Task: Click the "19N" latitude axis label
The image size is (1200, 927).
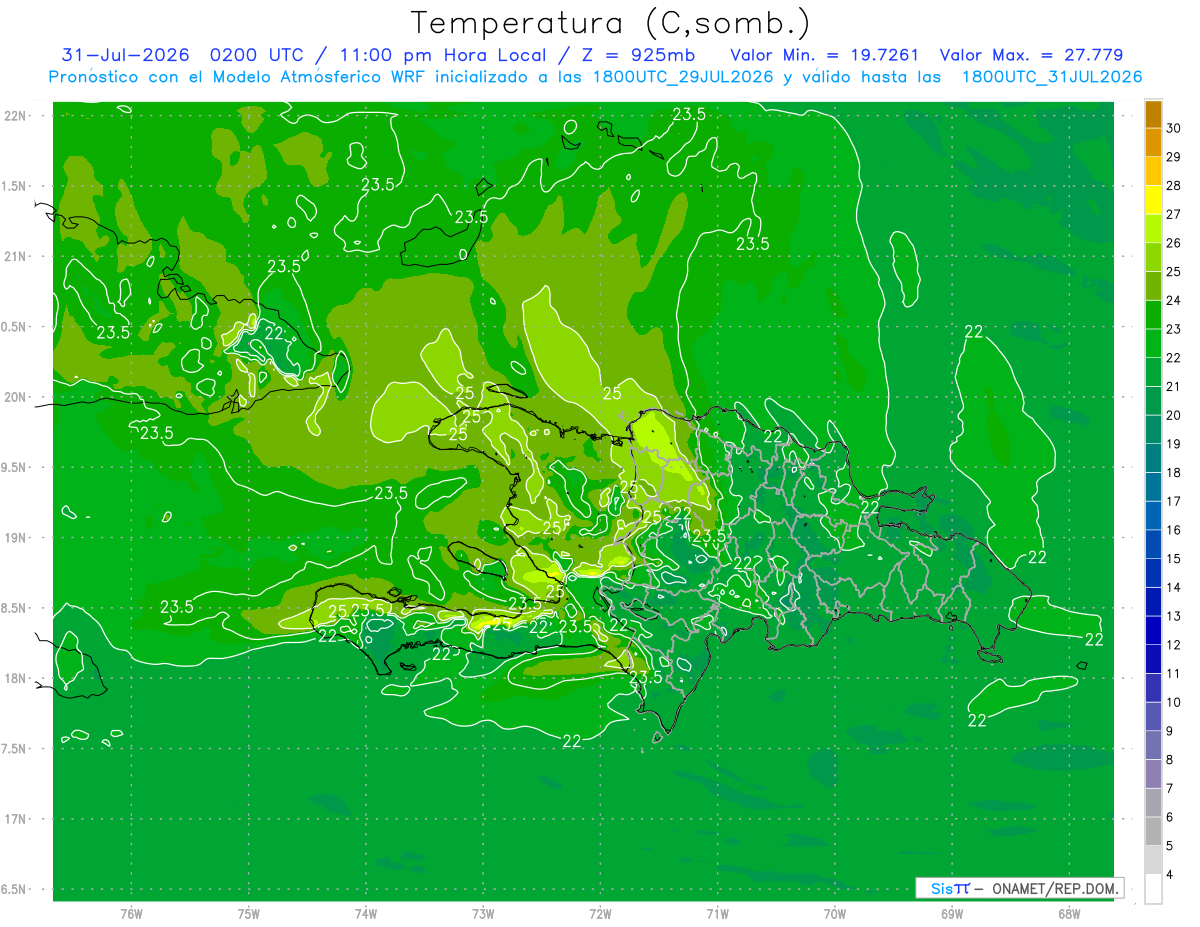Action: (15, 538)
